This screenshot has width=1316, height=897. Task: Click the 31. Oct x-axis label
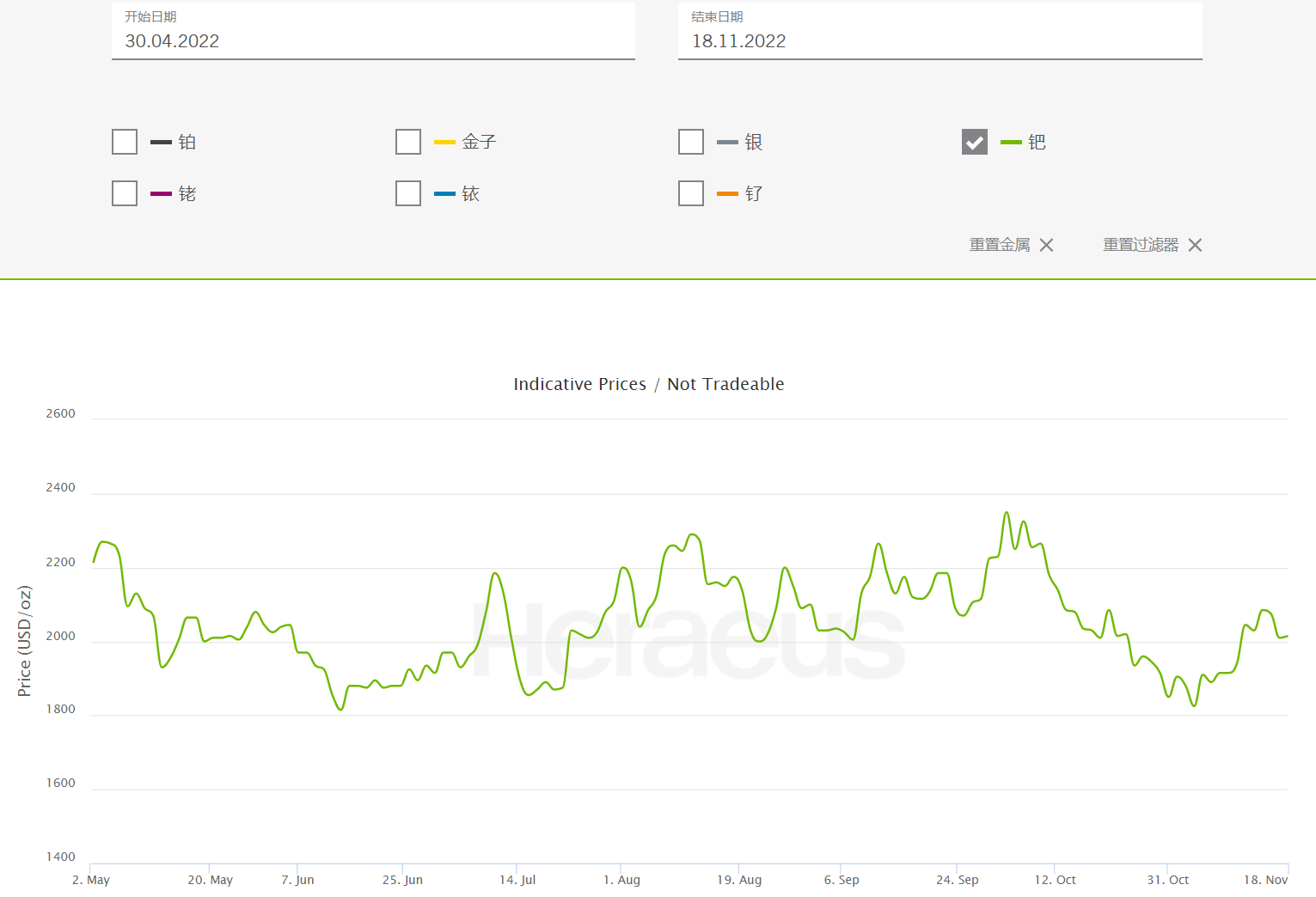coord(1168,880)
